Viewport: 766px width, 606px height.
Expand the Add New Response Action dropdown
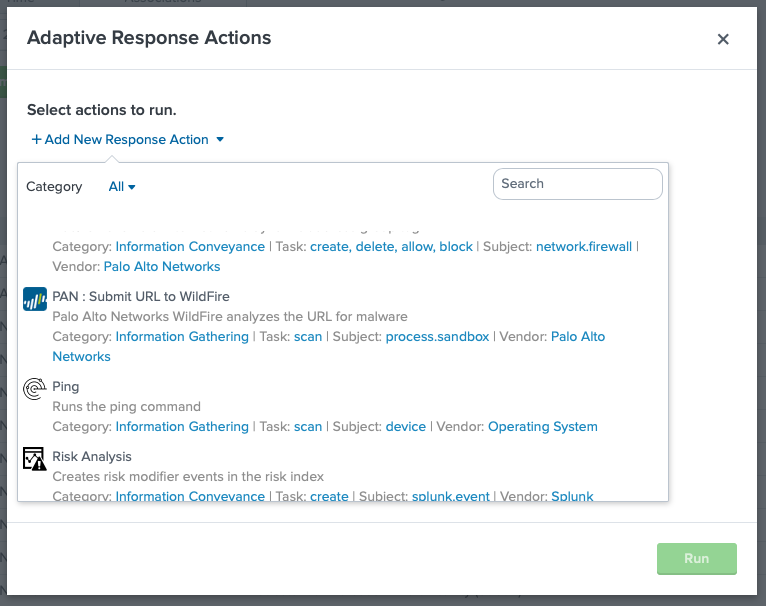pyautogui.click(x=128, y=140)
